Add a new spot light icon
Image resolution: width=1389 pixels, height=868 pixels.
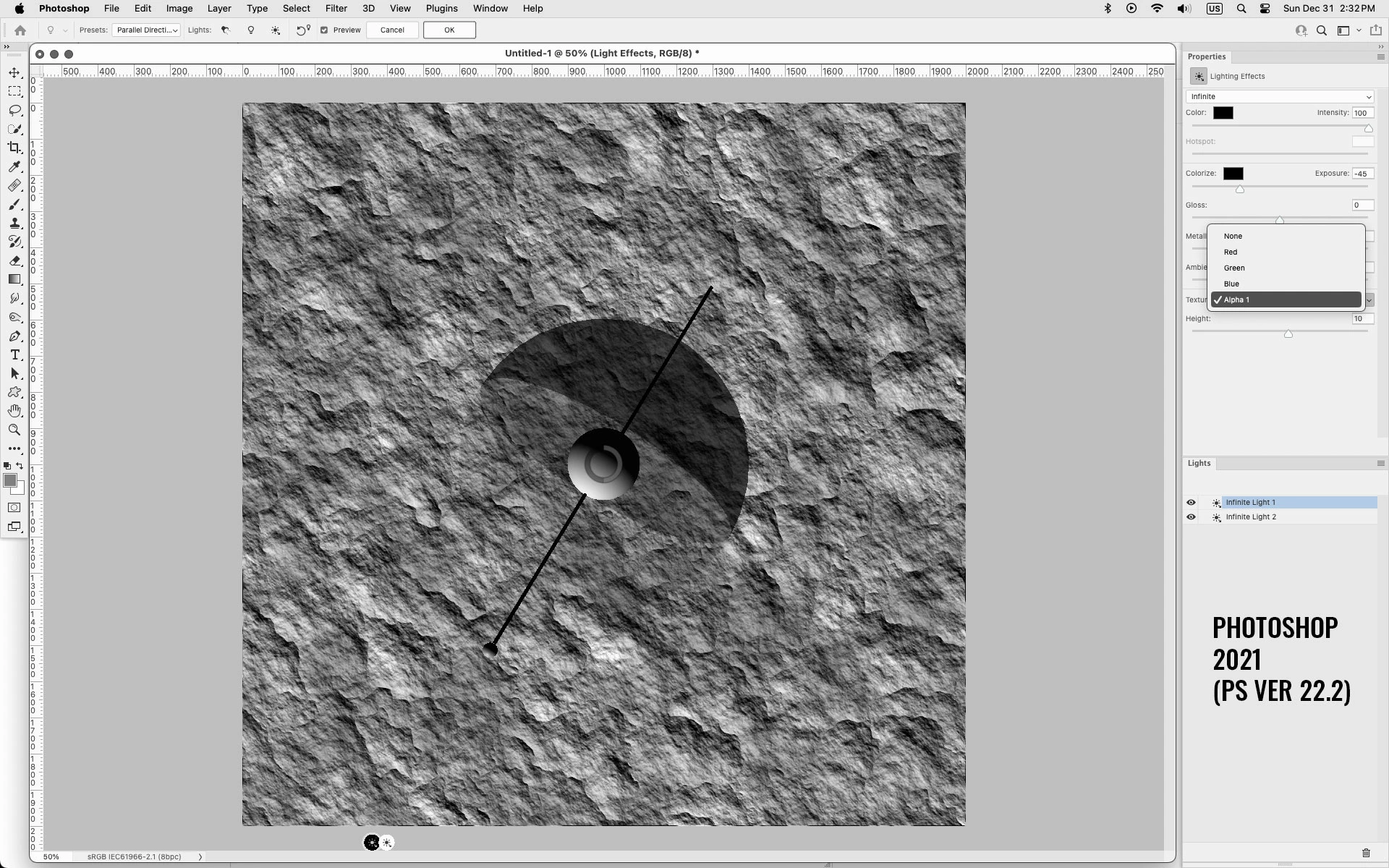click(226, 30)
